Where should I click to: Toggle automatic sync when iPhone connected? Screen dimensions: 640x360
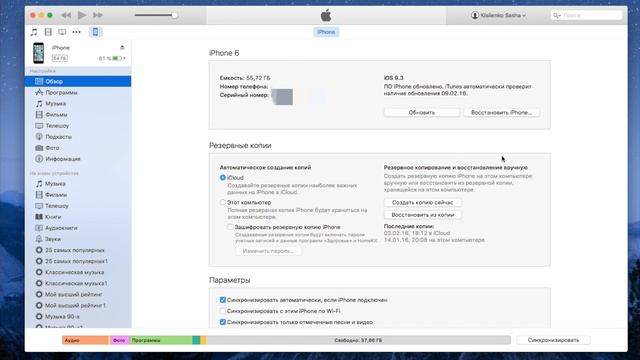[x=222, y=300]
